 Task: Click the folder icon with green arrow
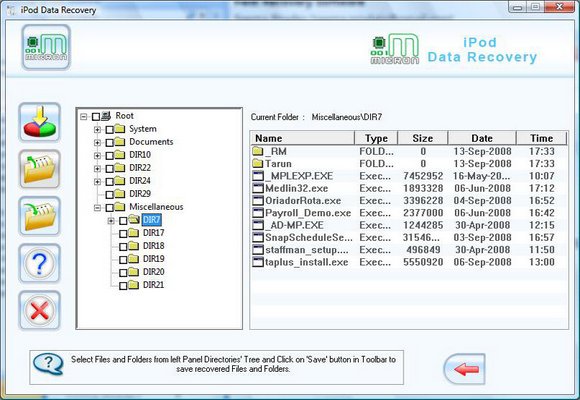coord(40,216)
